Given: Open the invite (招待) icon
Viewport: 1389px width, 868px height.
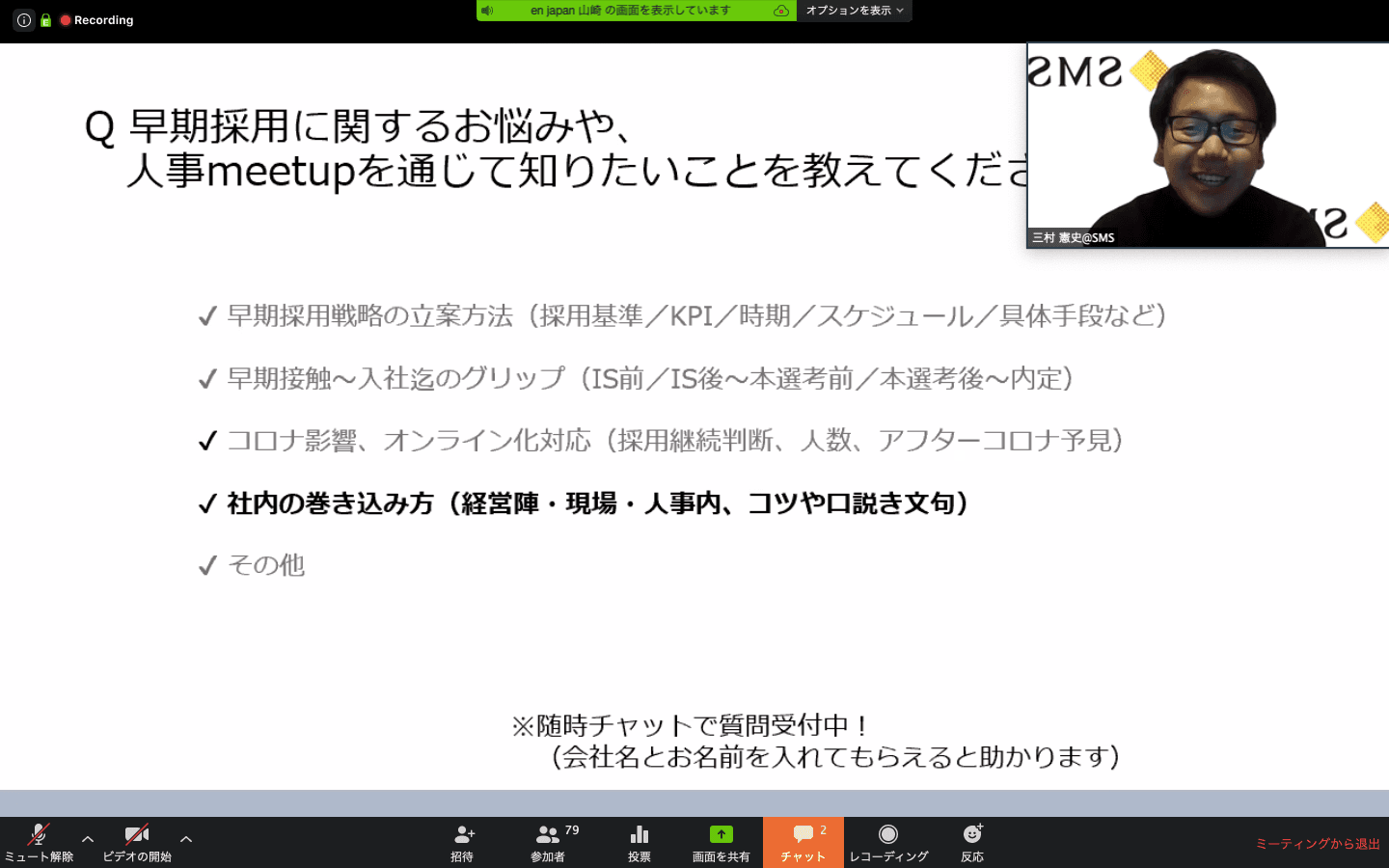Looking at the screenshot, I should pyautogui.click(x=463, y=842).
